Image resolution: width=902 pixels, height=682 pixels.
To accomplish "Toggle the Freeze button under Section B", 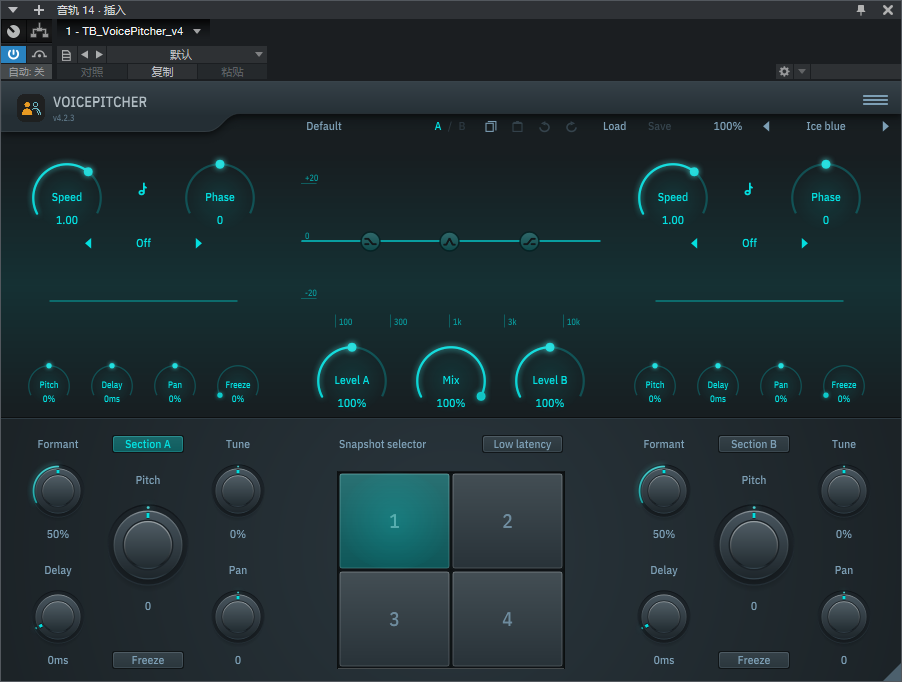I will coord(754,660).
